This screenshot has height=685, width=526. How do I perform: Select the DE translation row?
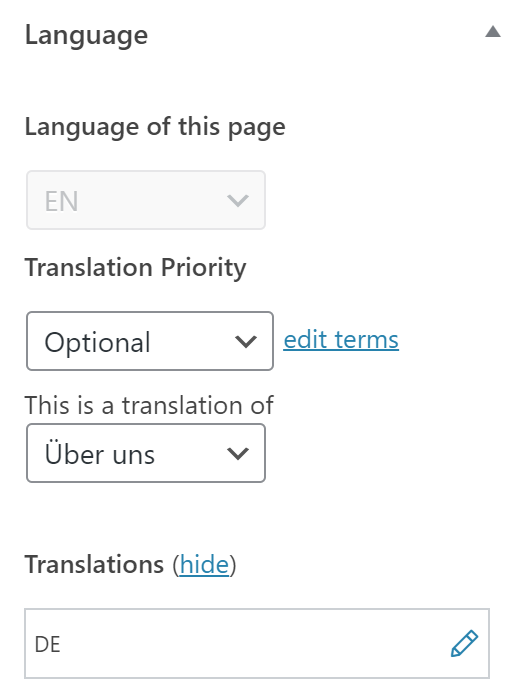[x=257, y=643]
